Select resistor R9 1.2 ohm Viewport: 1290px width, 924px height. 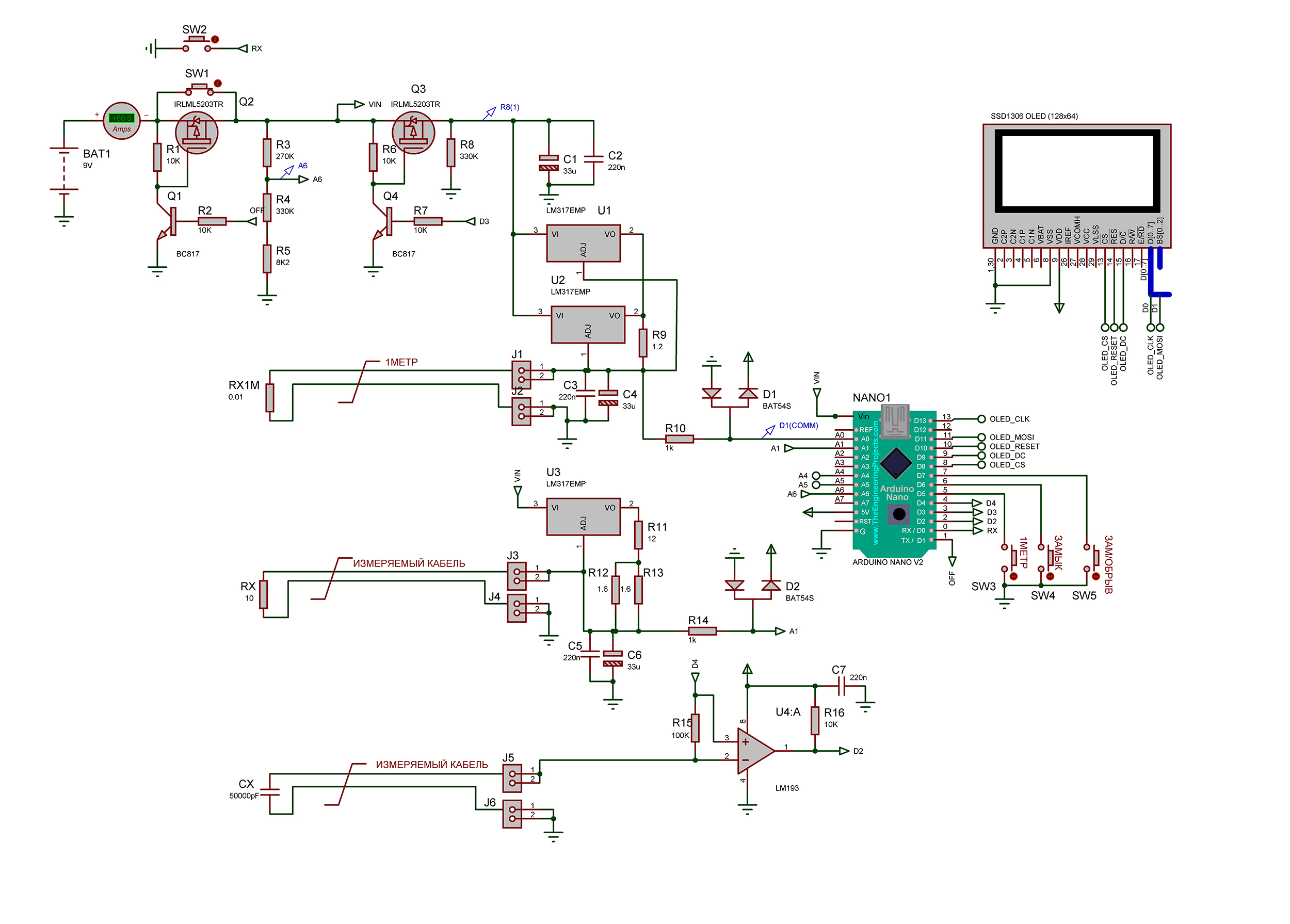[x=643, y=342]
